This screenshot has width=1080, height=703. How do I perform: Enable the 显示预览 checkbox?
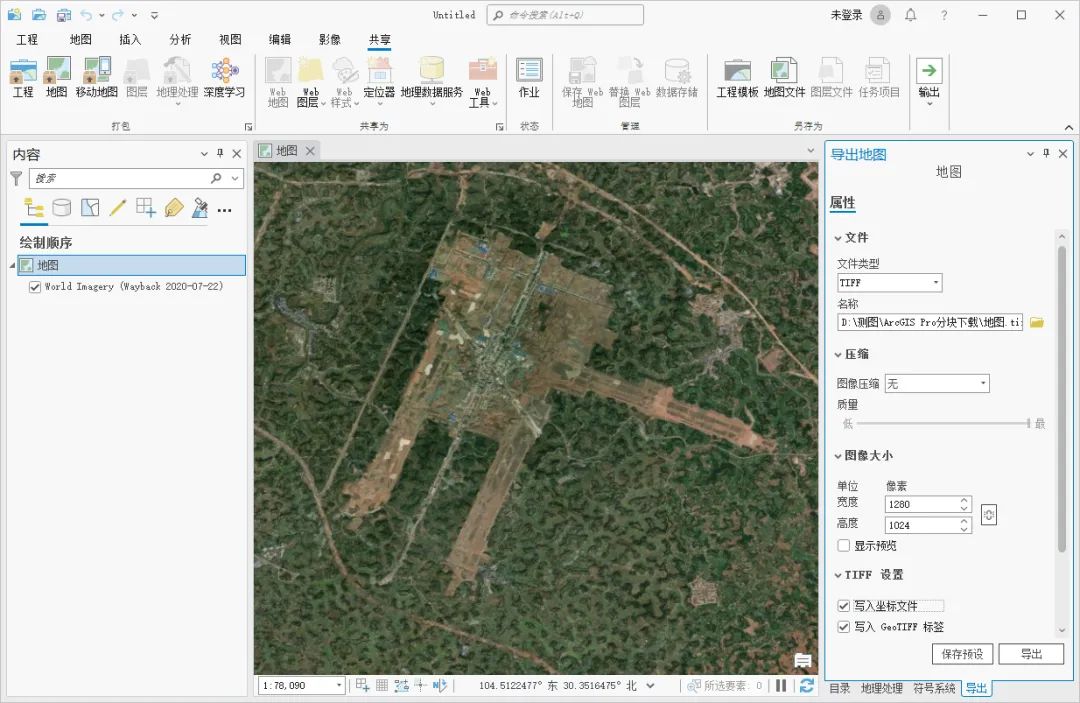[843, 545]
